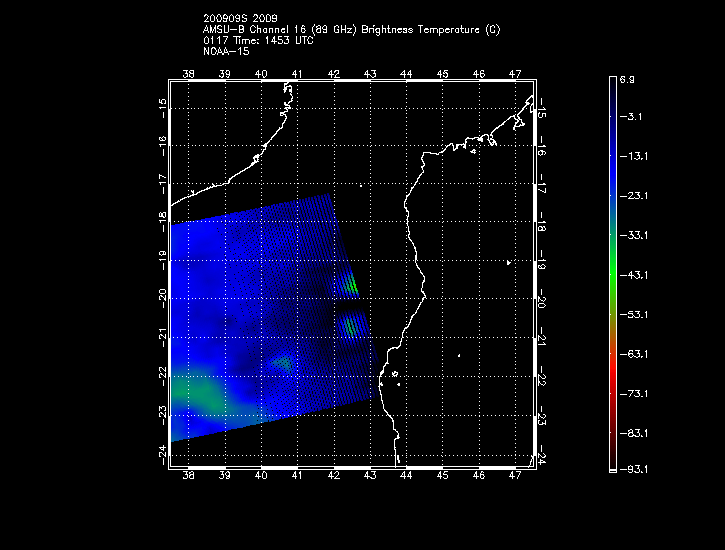The image size is (725, 550).
Task: Click the -13.1 color scale label
Action: pos(634,156)
